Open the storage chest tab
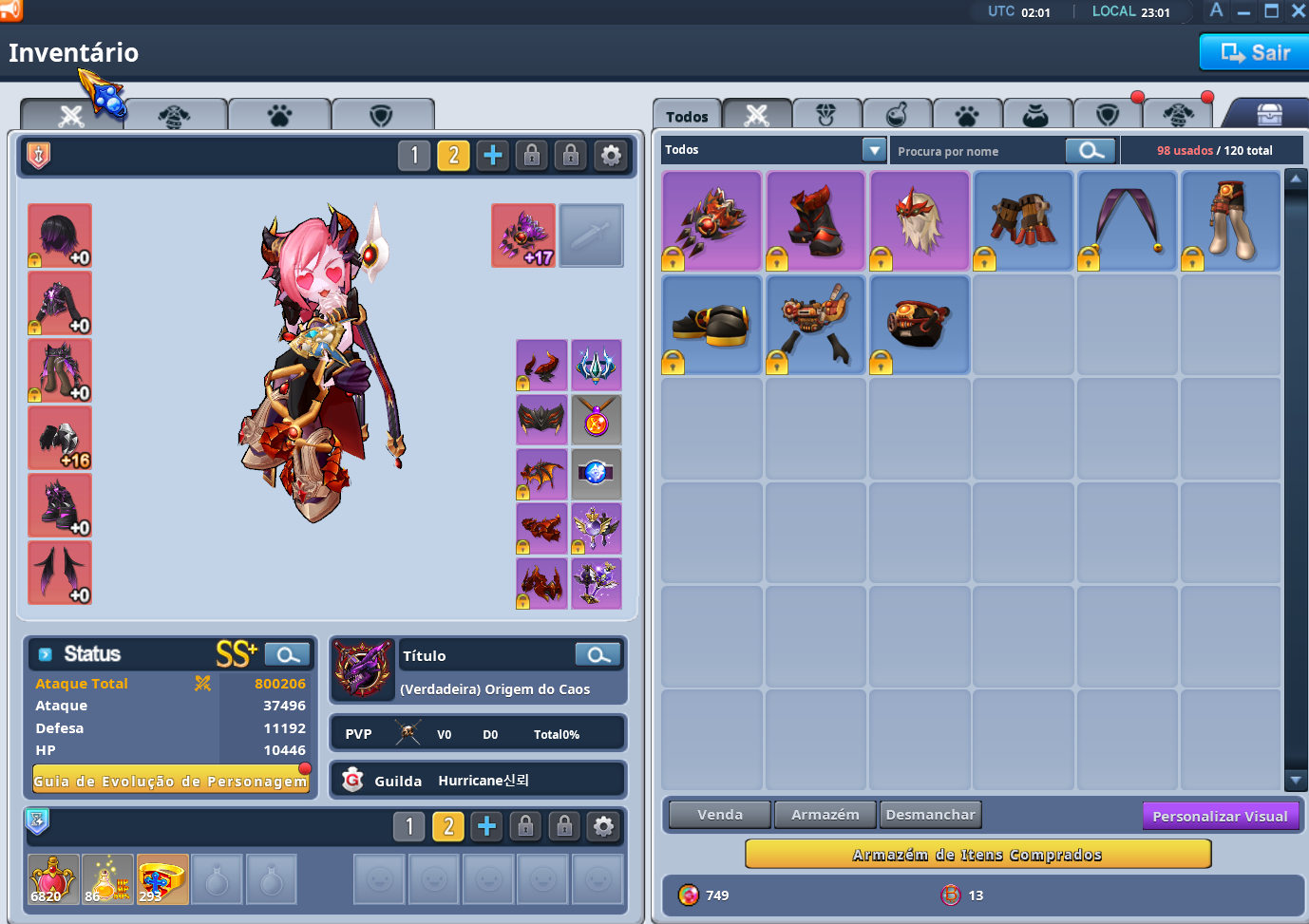This screenshot has width=1309, height=924. tap(1269, 114)
